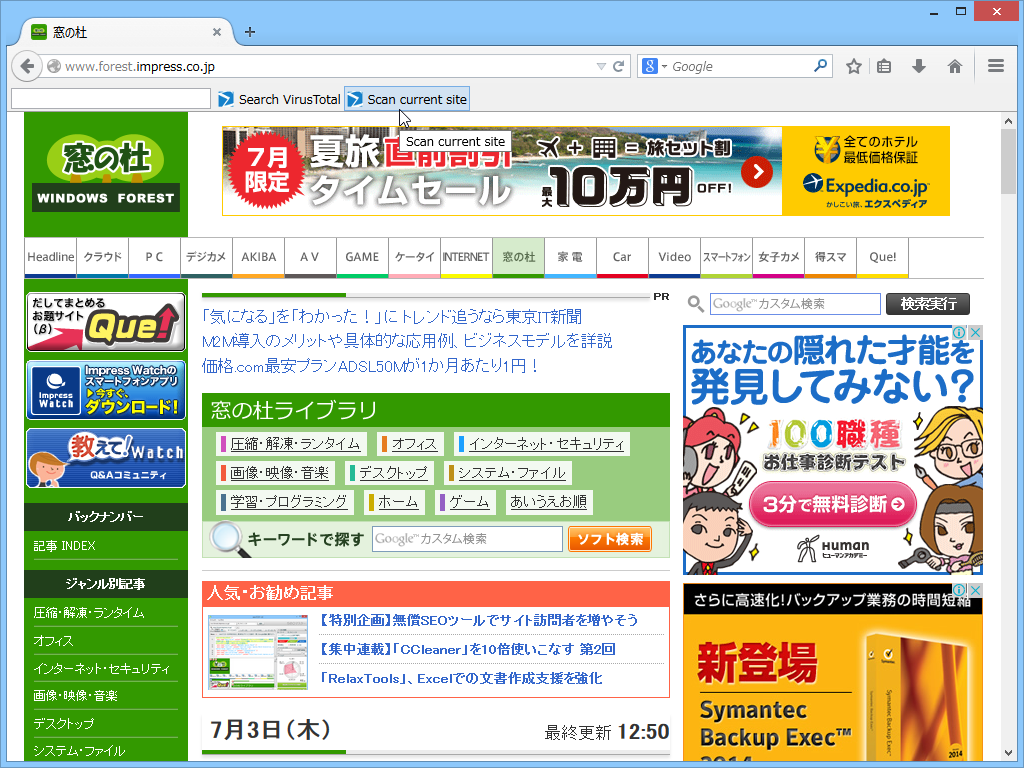This screenshot has width=1024, height=768.
Task: Go back with the browser back arrow
Action: click(27, 66)
